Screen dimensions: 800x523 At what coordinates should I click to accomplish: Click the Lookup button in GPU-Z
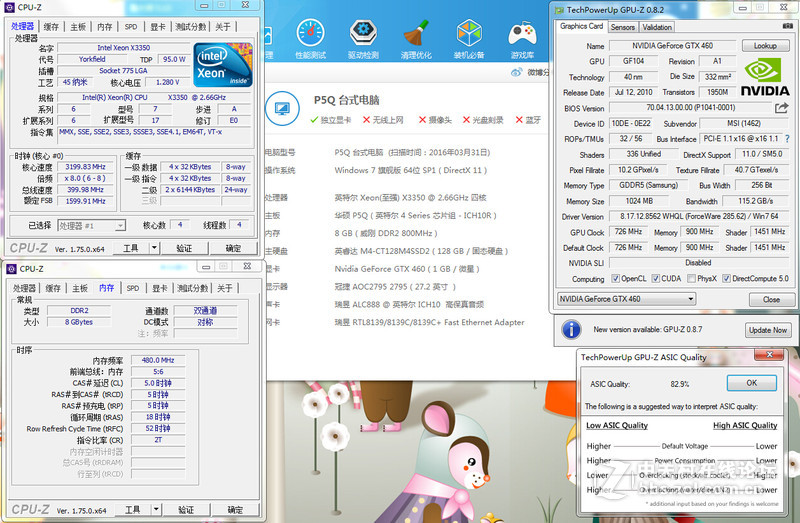765,45
